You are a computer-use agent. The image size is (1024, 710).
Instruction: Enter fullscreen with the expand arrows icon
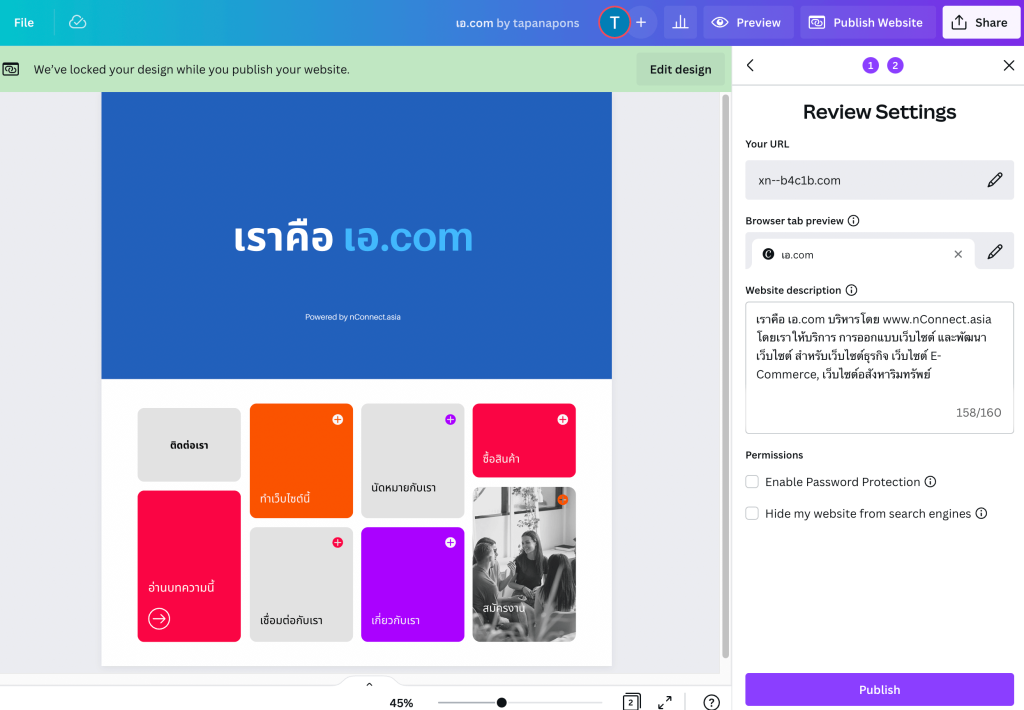(664, 702)
